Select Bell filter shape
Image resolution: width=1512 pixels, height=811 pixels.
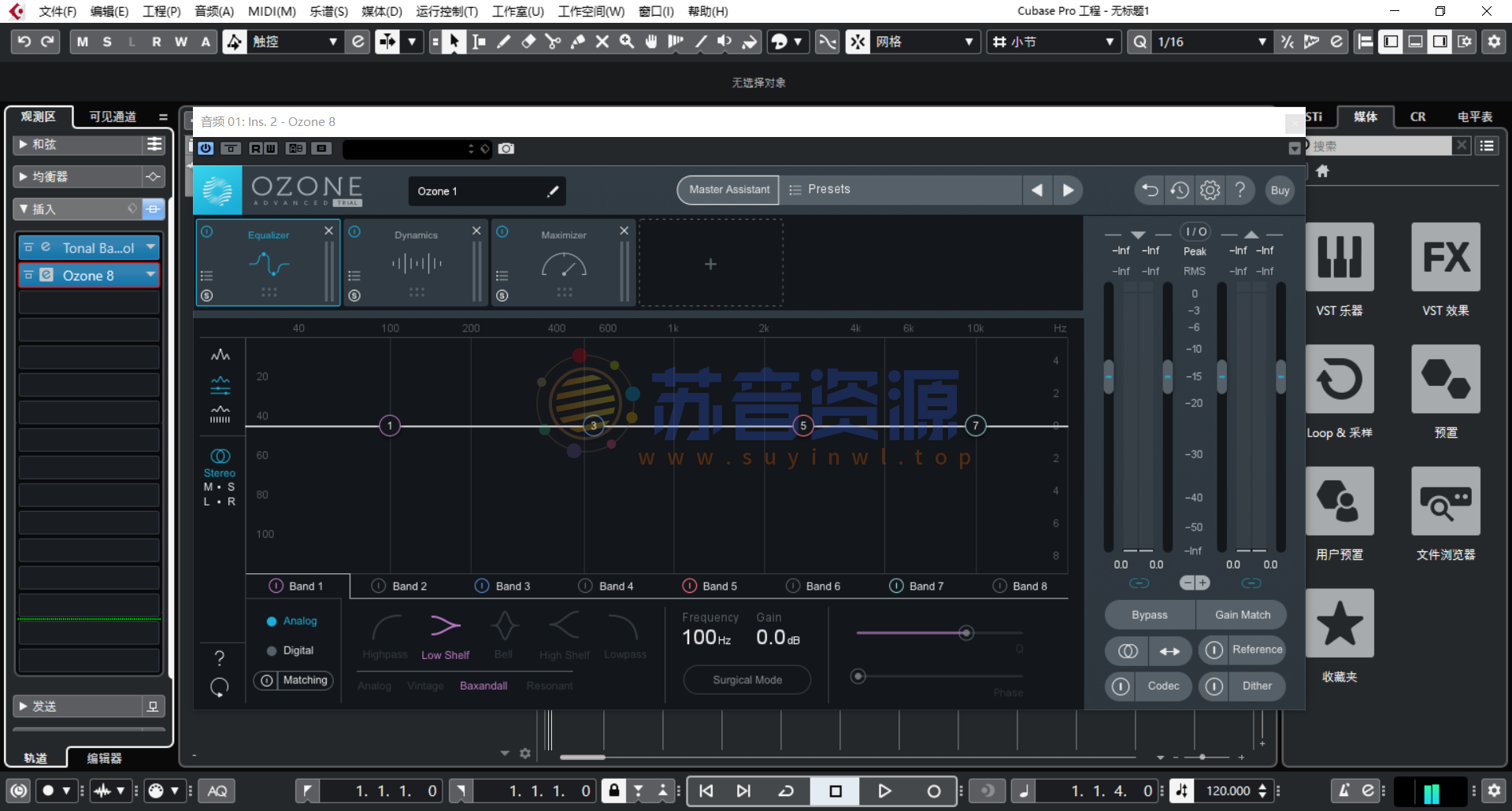tap(504, 637)
